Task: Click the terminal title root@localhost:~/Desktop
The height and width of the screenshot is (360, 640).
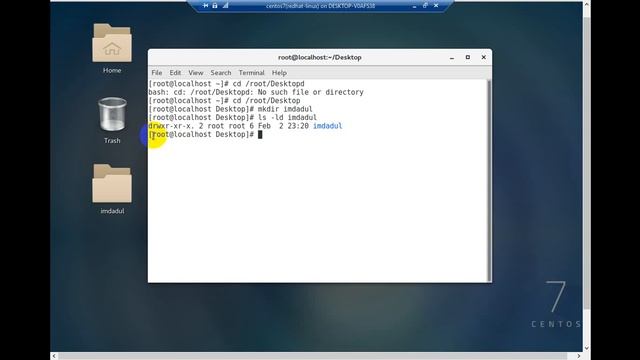Action: 320,58
